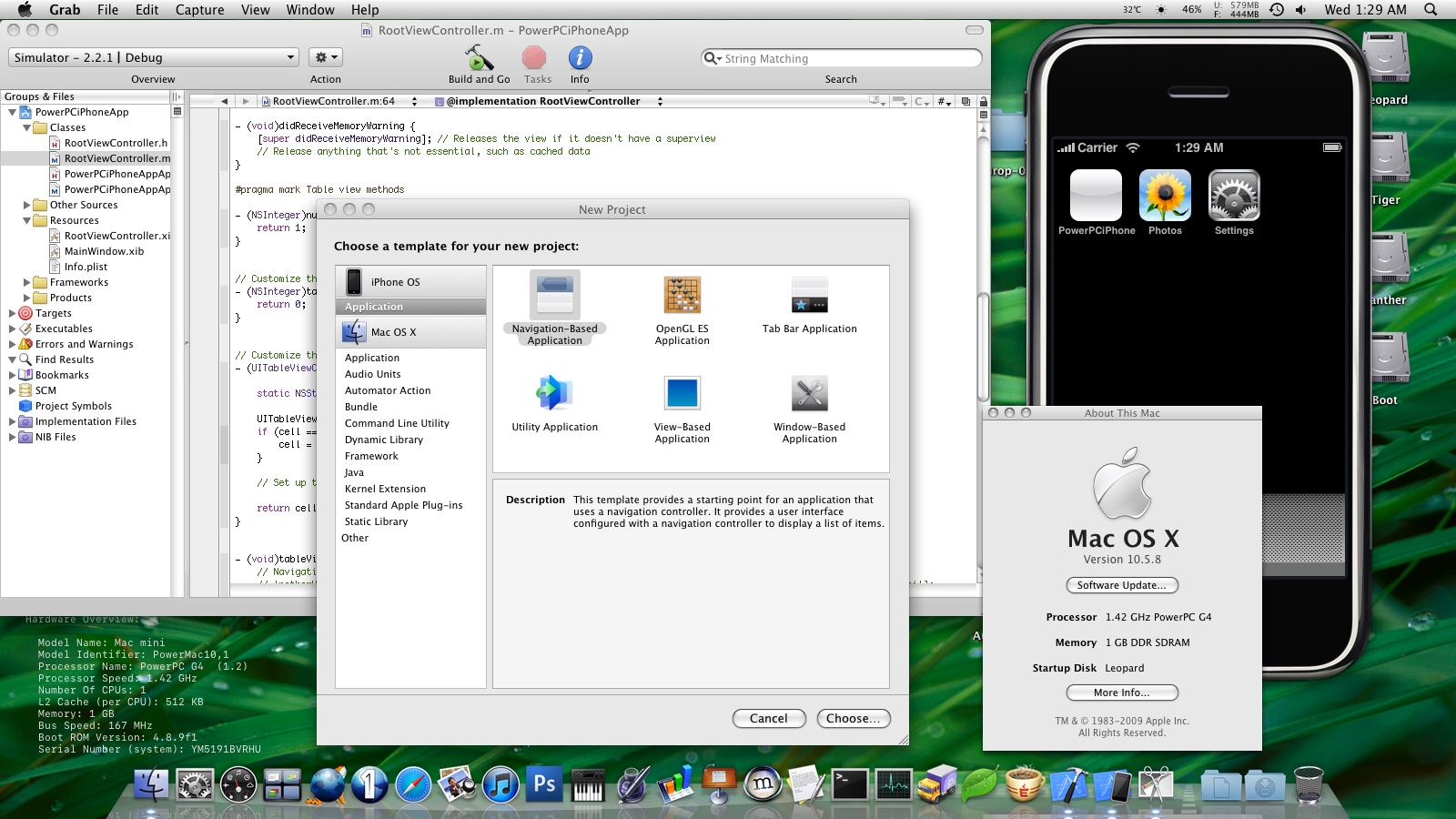Select OpenGL ES Application template icon
This screenshot has width=1456, height=819.
pos(682,295)
